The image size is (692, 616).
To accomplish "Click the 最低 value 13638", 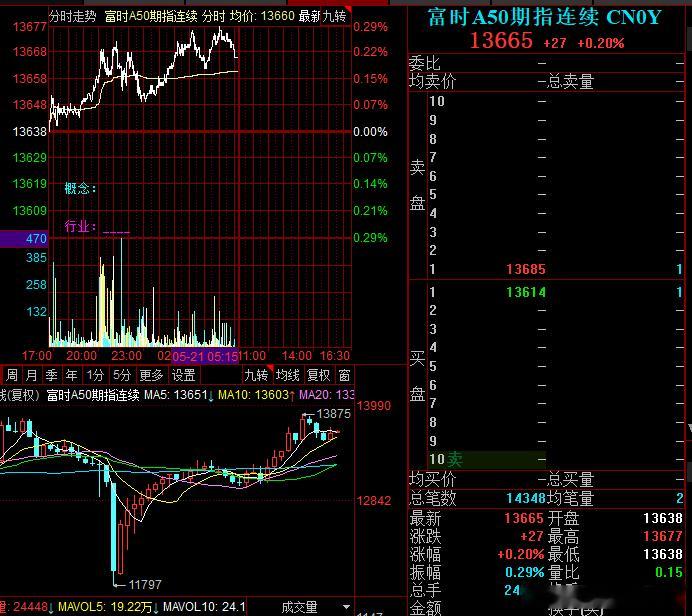I will click(x=663, y=554).
